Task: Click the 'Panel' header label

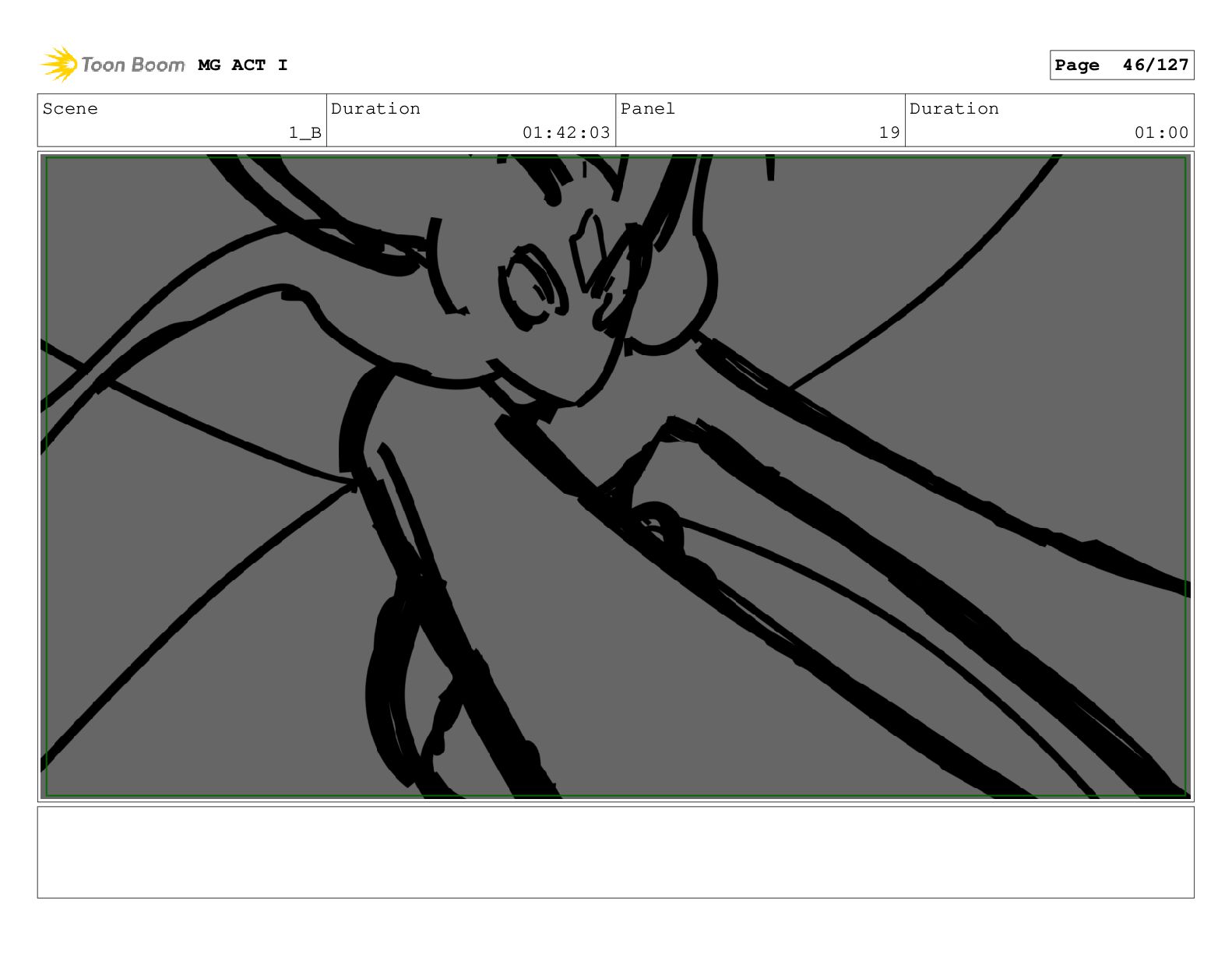Action: click(648, 109)
